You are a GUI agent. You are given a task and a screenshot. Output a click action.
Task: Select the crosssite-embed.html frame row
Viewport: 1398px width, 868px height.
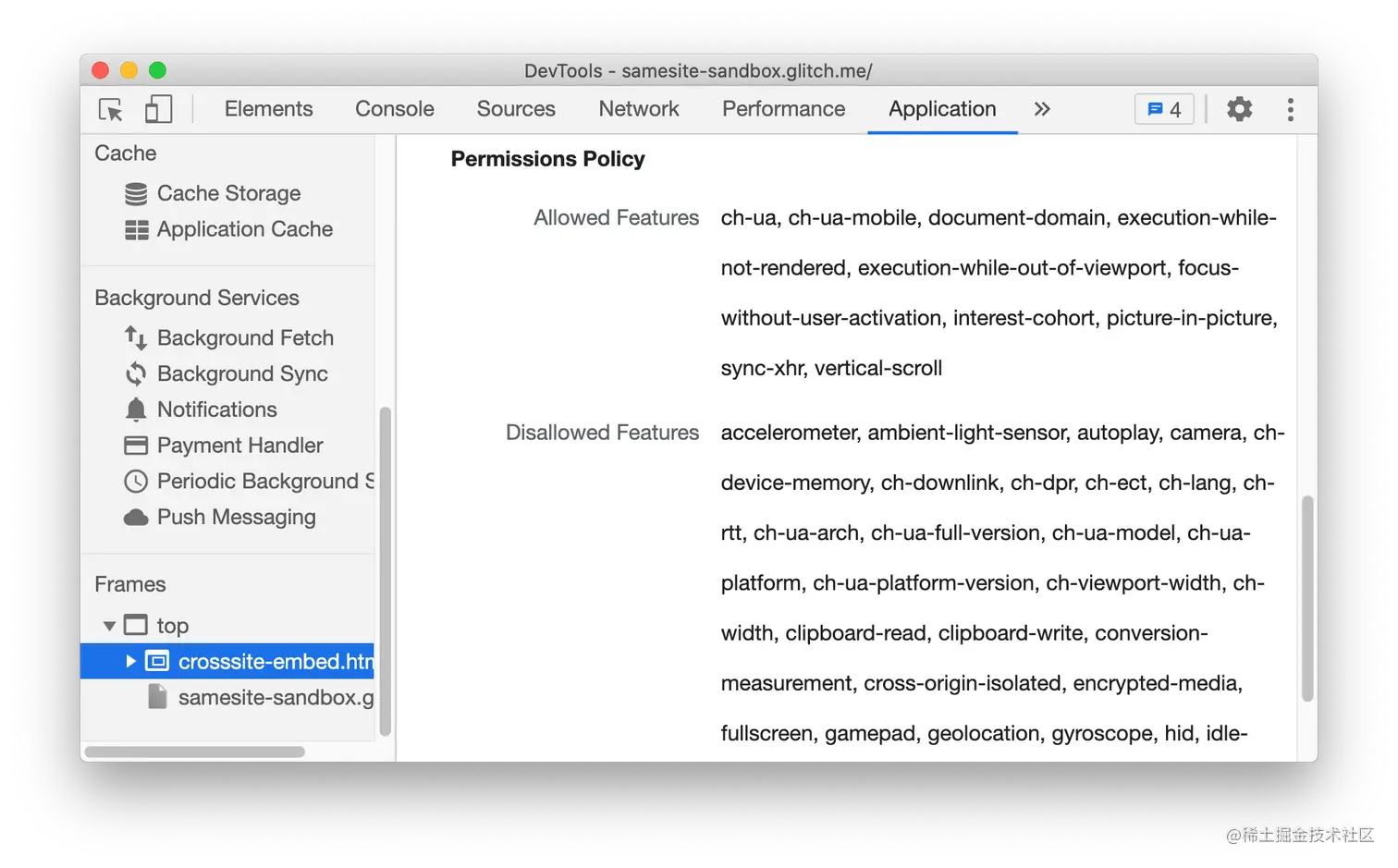tap(227, 661)
